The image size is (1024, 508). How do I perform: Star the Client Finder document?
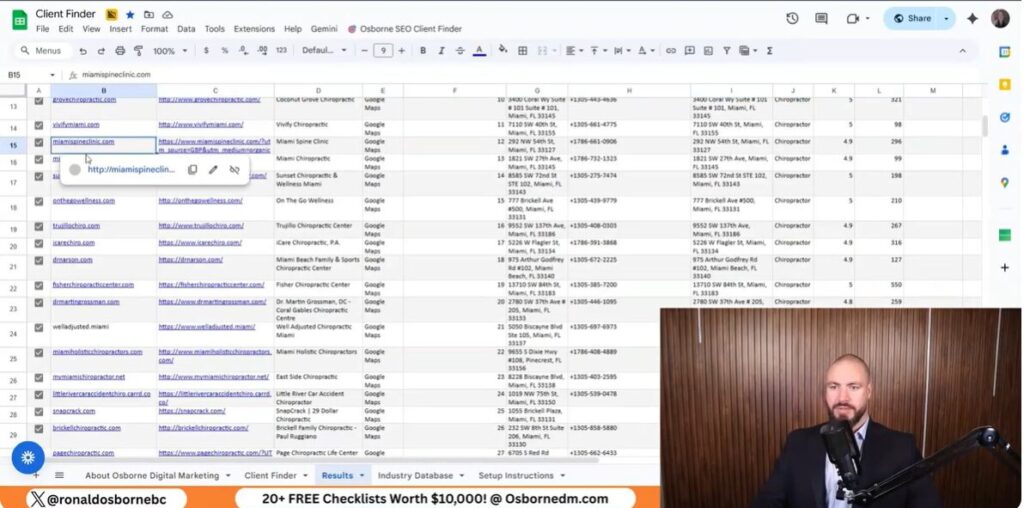point(130,14)
